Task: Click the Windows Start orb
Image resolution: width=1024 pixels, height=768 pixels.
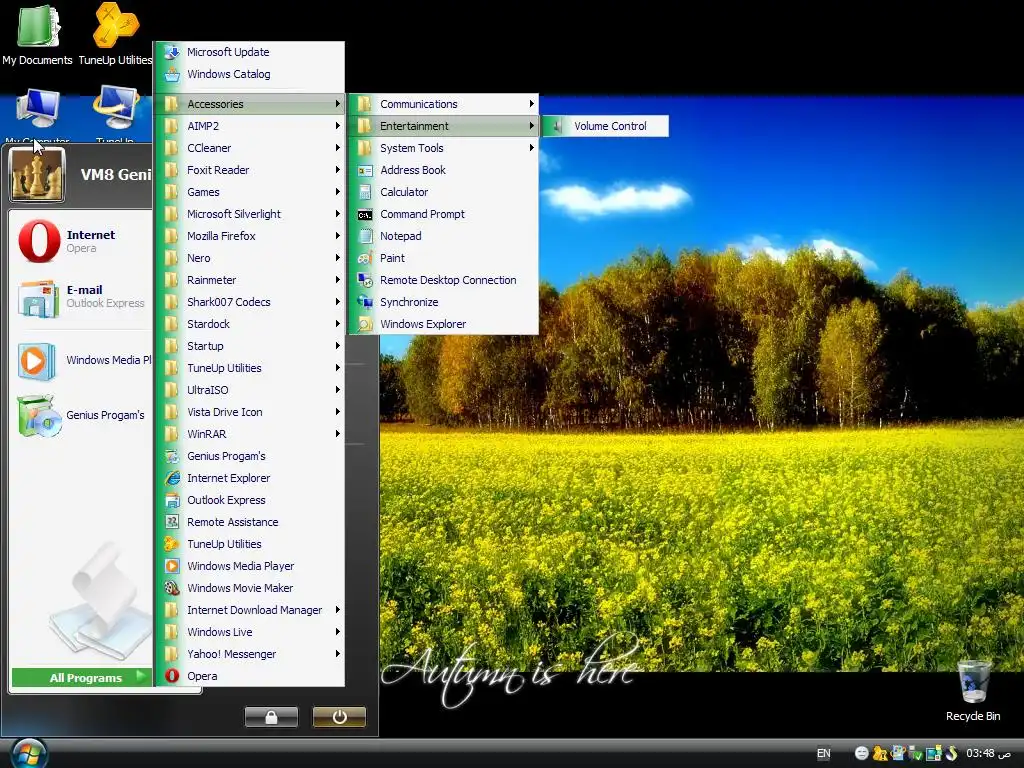Action: (29, 754)
